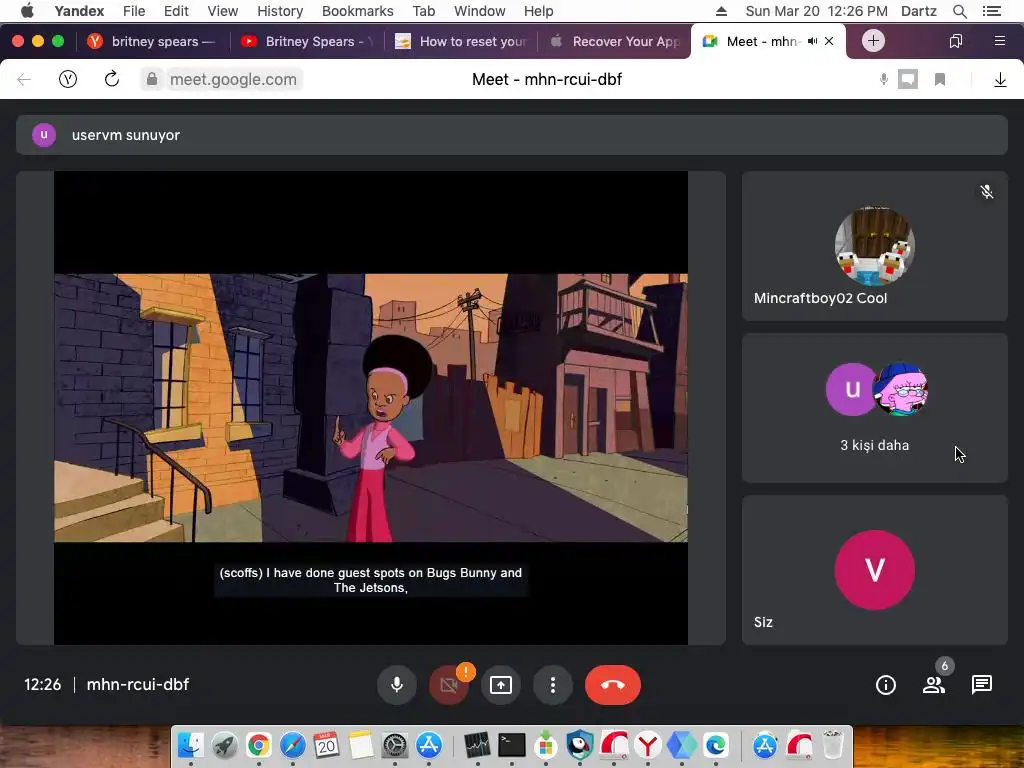
Task: Click the muted mic icon on Mincraftboy02 tile
Action: tap(987, 191)
